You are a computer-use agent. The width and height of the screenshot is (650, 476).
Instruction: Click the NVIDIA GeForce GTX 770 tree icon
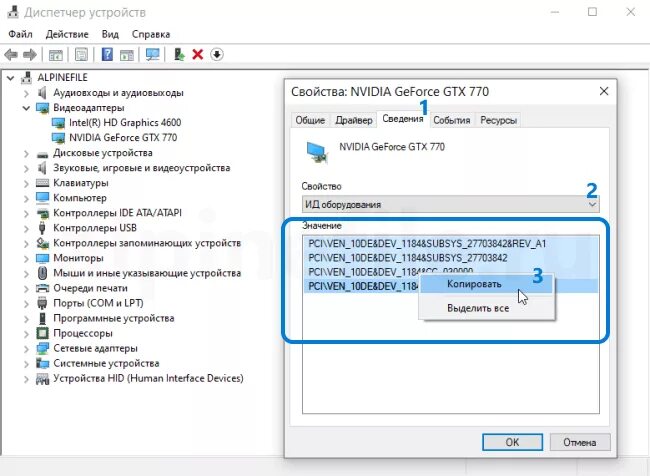[58, 138]
